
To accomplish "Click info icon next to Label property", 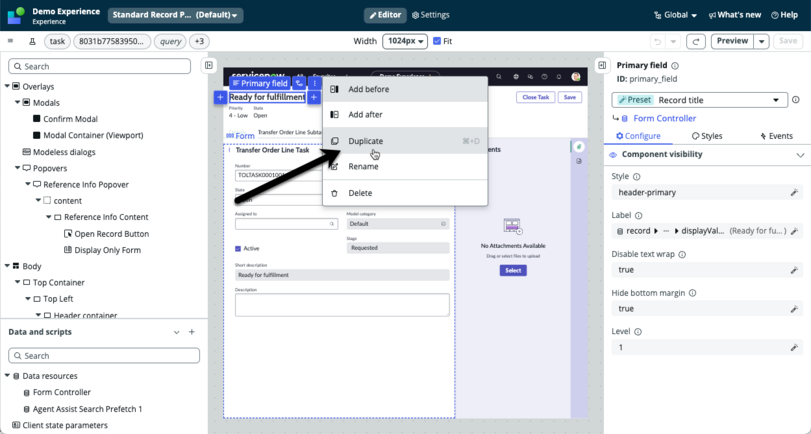I will (x=638, y=216).
